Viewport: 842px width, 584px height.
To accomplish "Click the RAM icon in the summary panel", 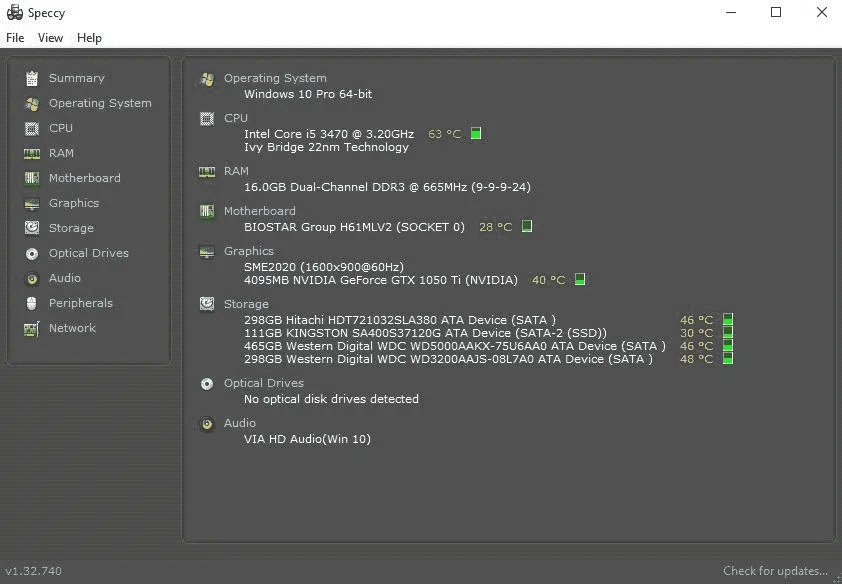I will coord(207,172).
